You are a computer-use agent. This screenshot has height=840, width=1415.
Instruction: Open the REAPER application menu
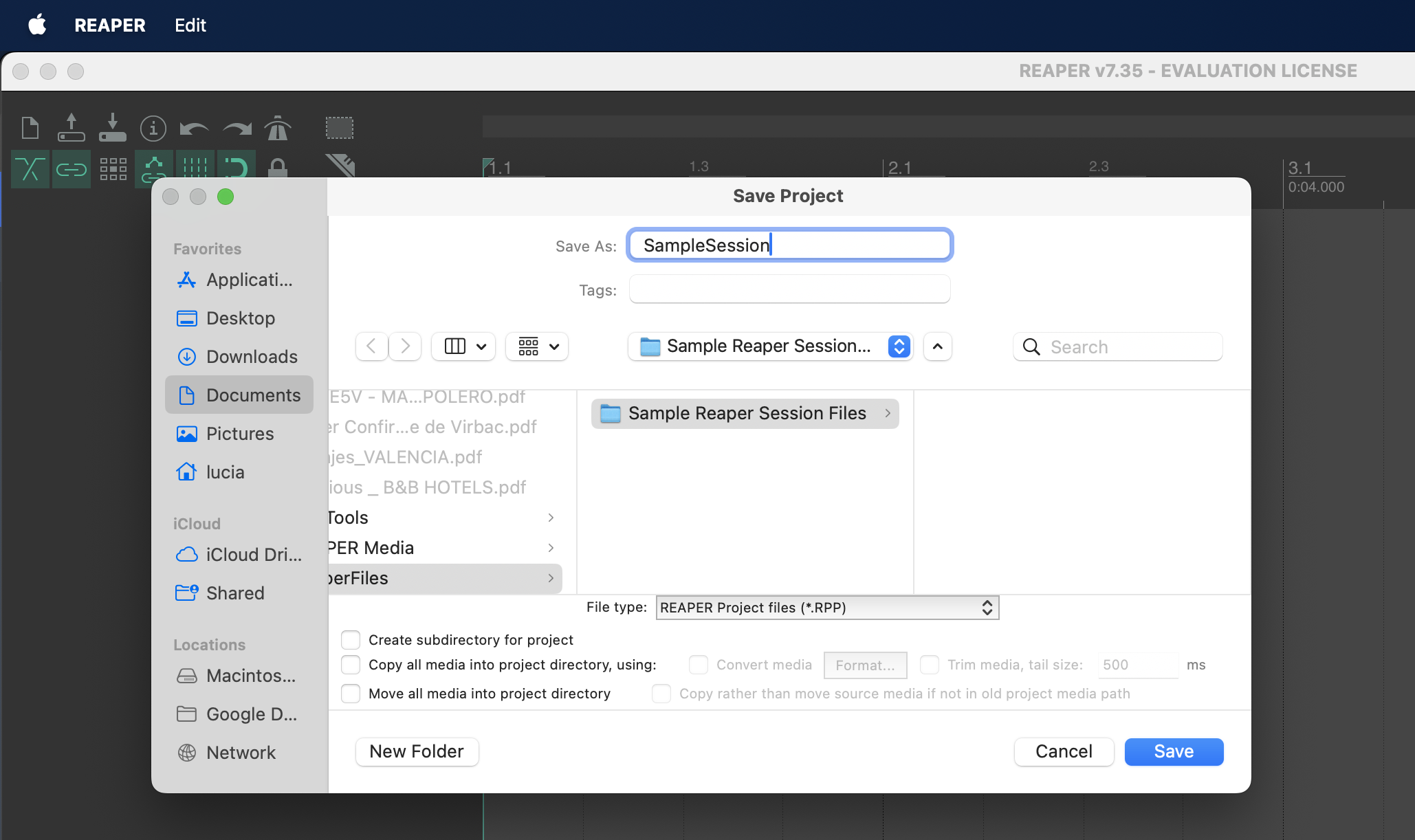coord(109,25)
